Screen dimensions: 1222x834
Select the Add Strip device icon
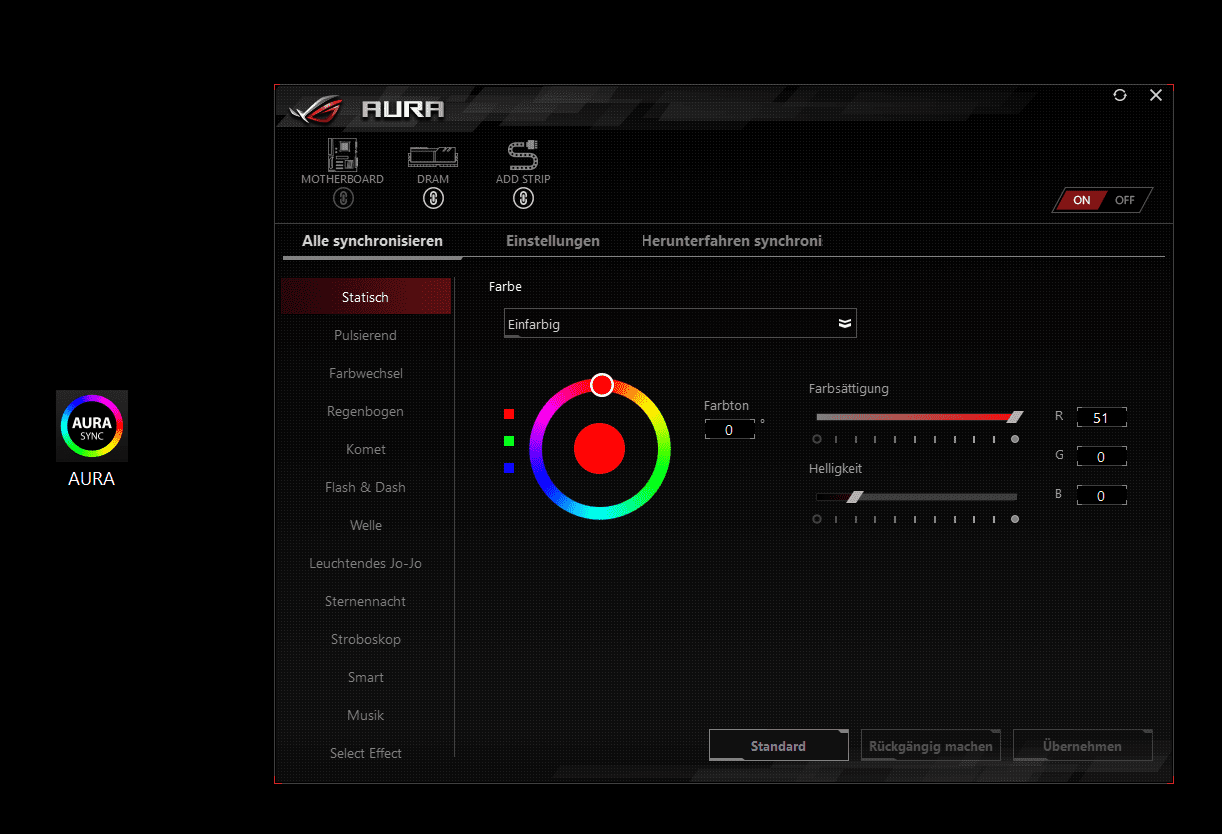point(523,154)
